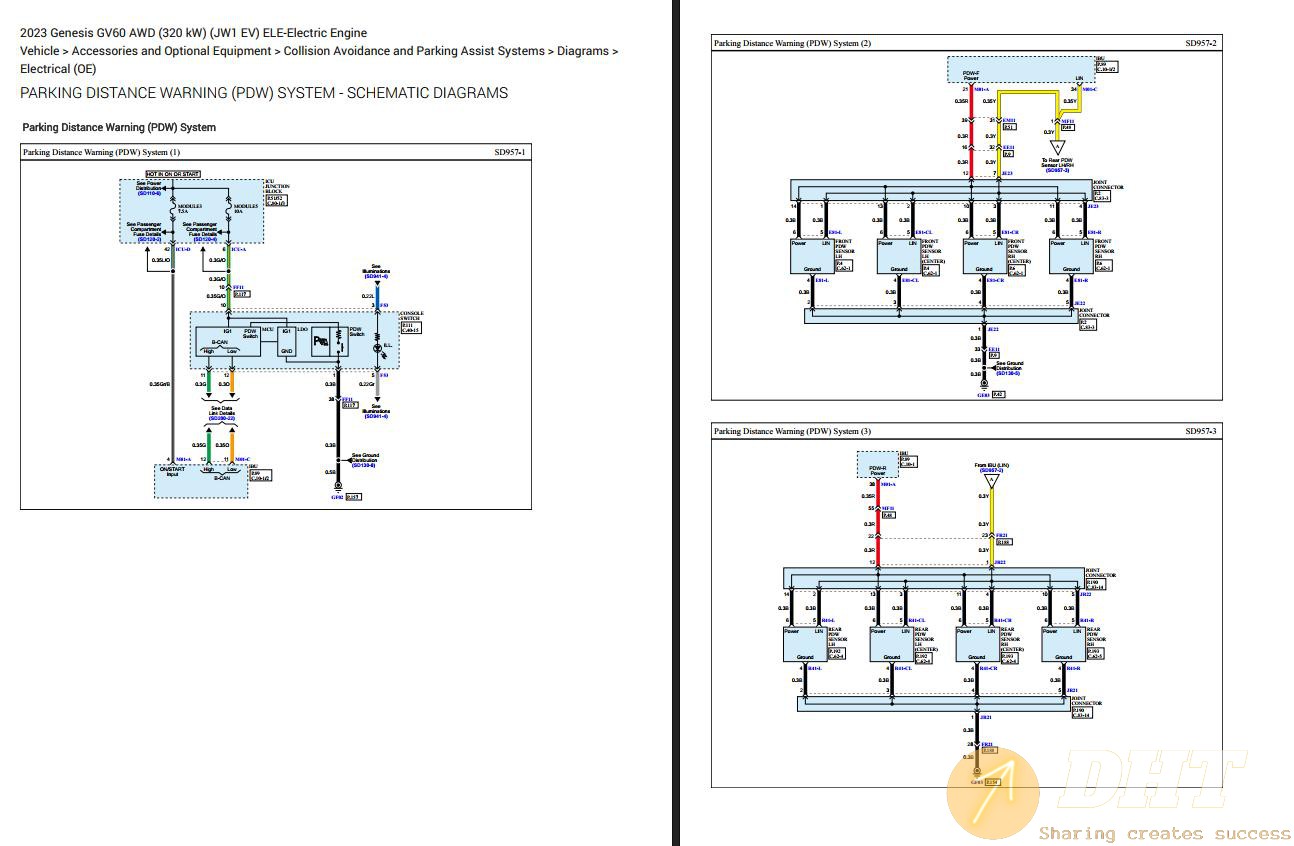Open SD957-2 link under From IBU (LIN)

pyautogui.click(x=990, y=471)
